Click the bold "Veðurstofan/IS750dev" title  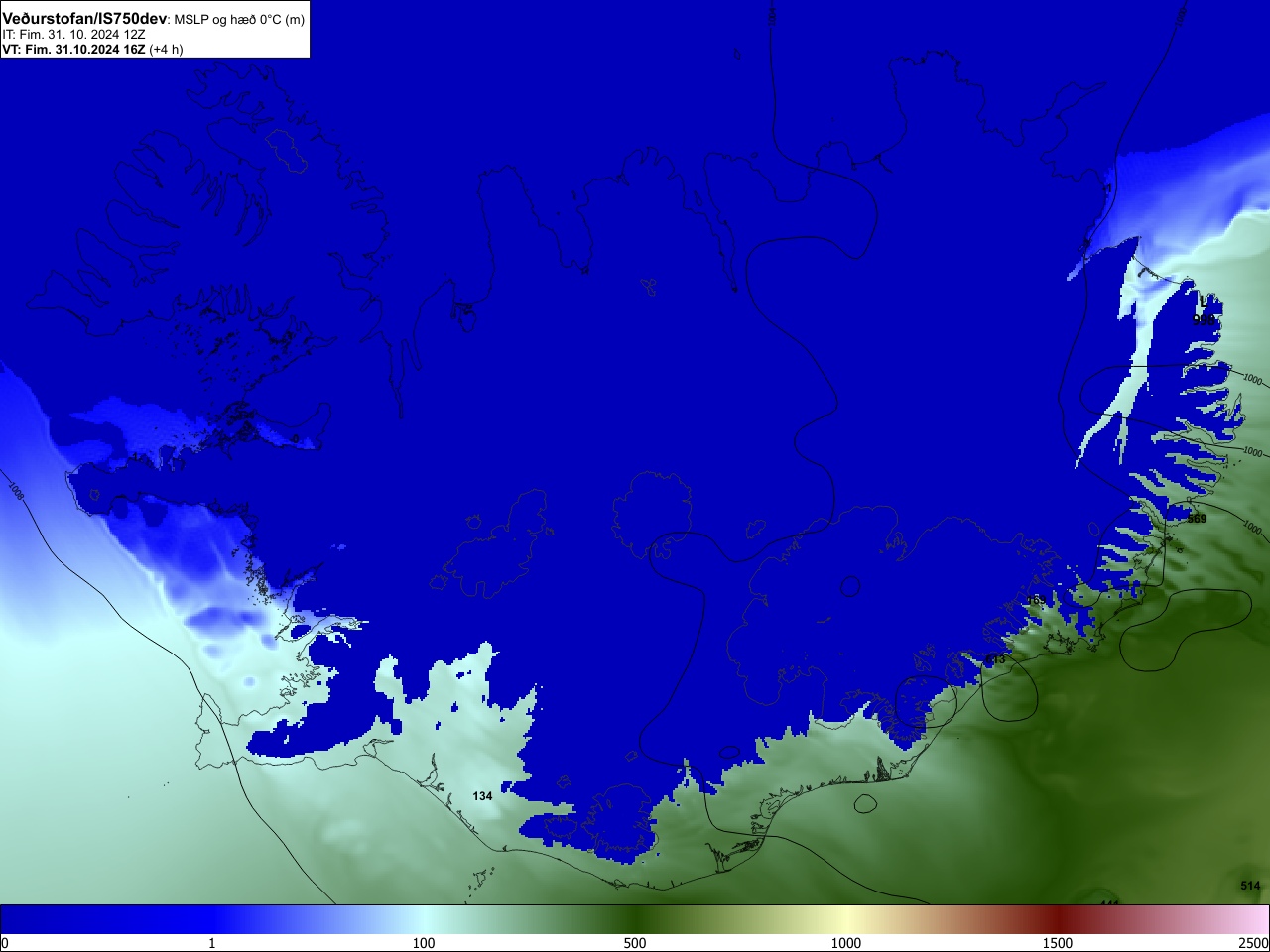click(84, 19)
